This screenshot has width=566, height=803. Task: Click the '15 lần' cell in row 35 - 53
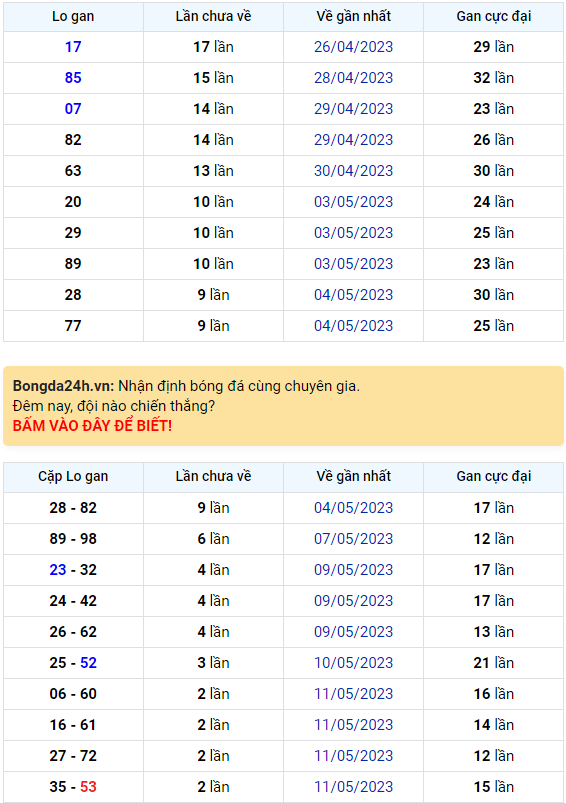click(x=494, y=787)
